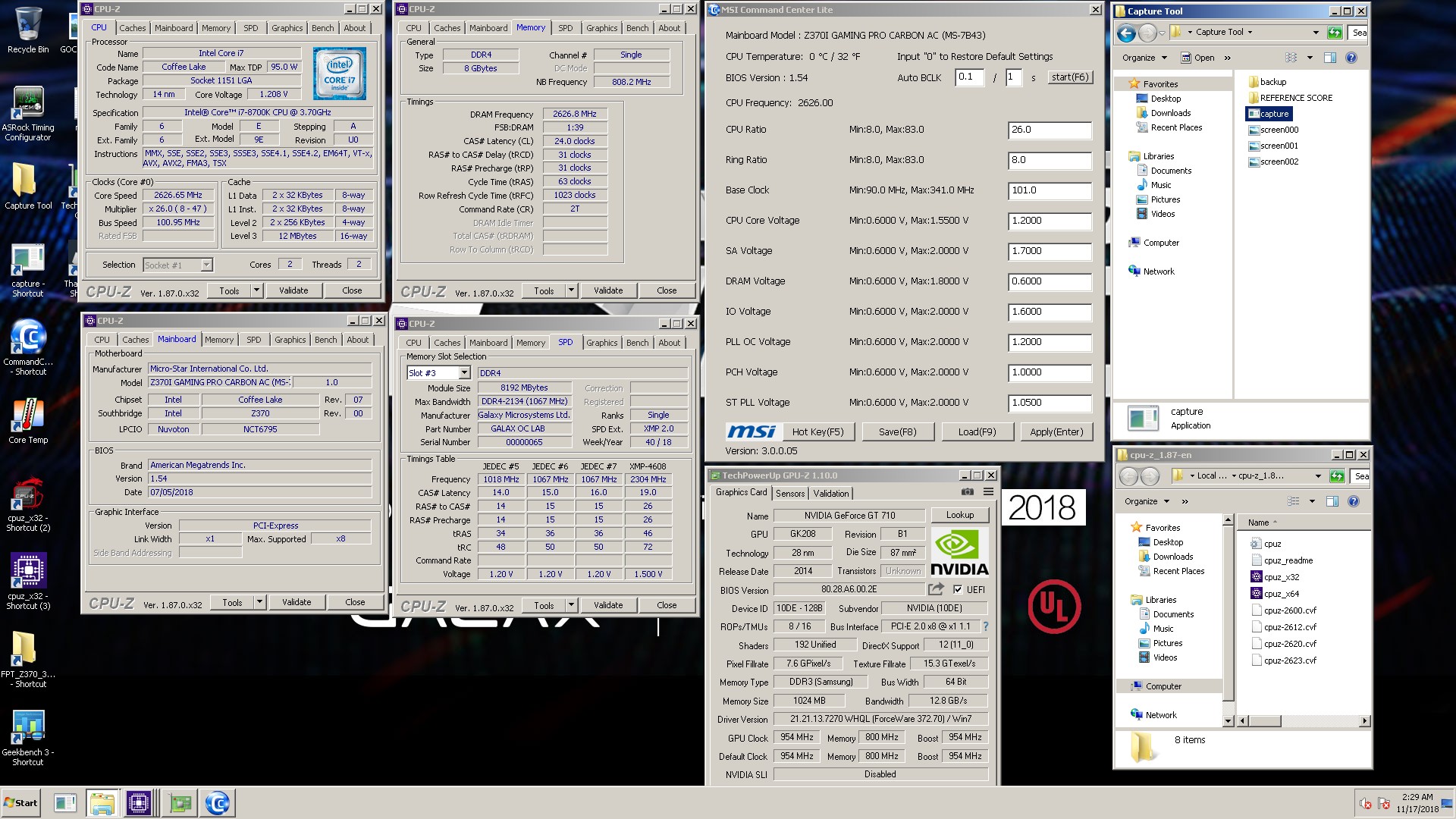Click Downloads in Capture Tool favorites
Image resolution: width=1456 pixels, height=819 pixels.
tap(1163, 113)
